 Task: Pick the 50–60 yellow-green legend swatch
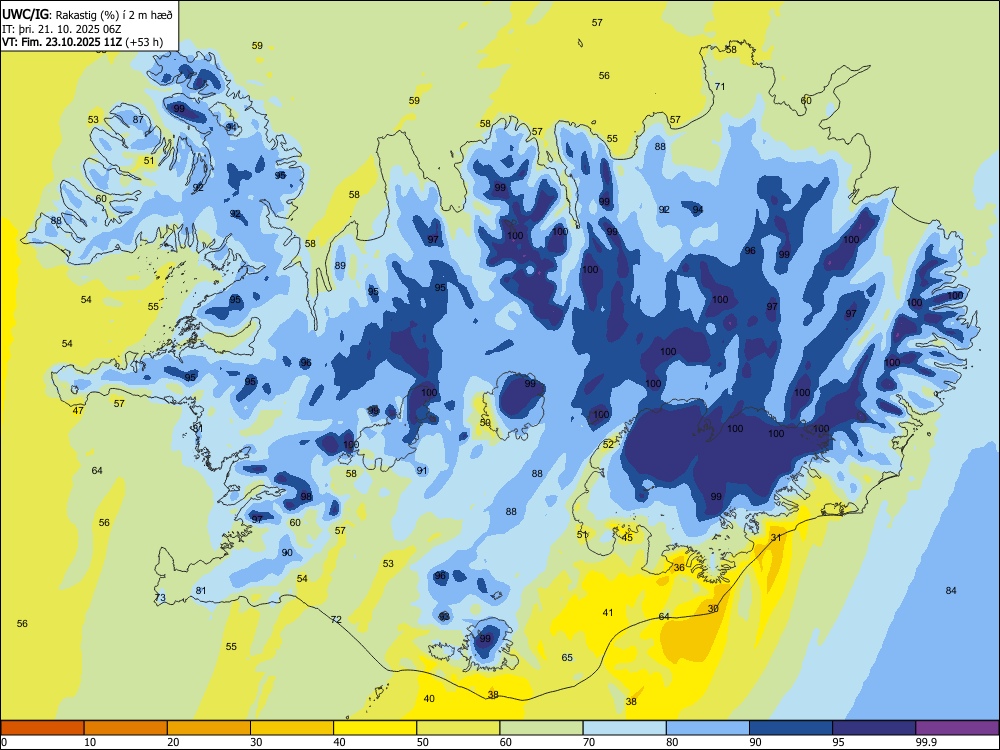click(x=458, y=728)
